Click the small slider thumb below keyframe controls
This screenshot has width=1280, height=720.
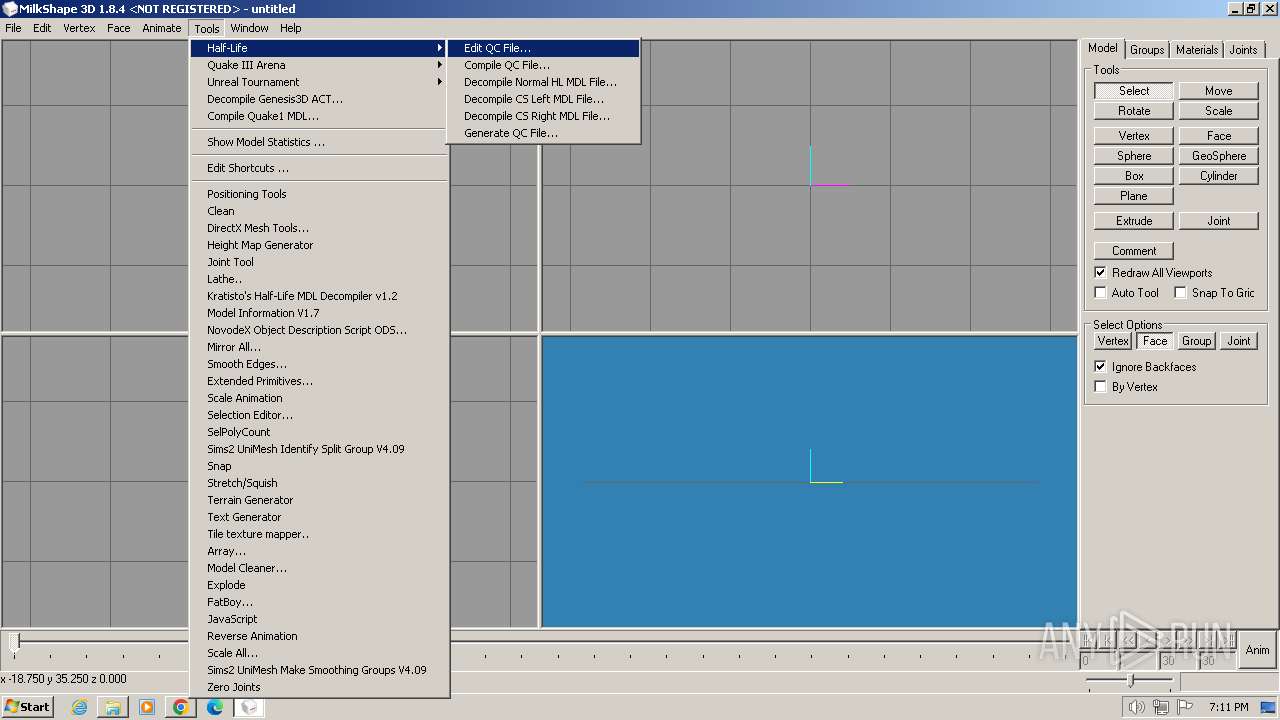point(1130,681)
